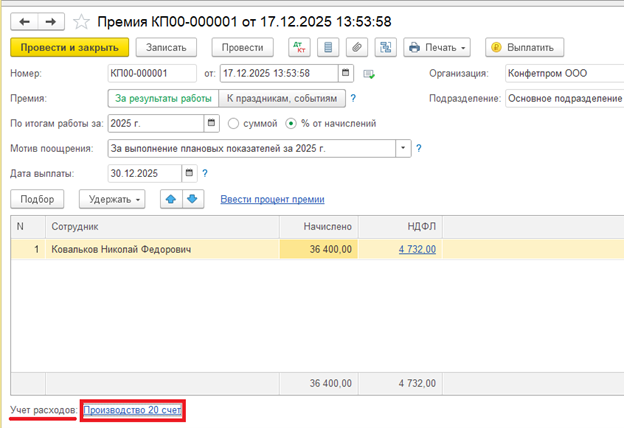624x428 pixels.
Task: Open the Ввести процент премии link
Action: click(272, 199)
